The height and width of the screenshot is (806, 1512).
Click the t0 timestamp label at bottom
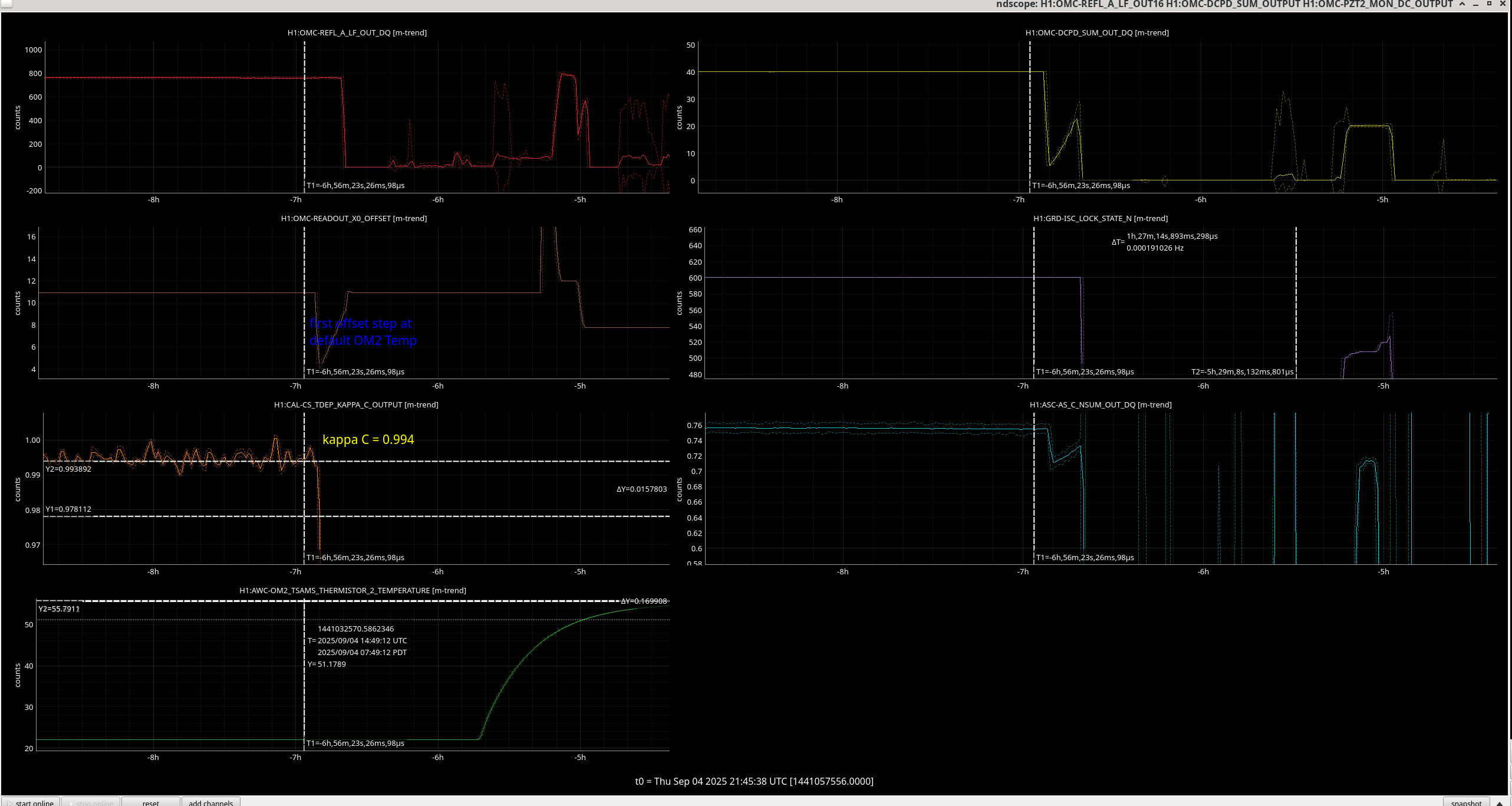click(754, 781)
